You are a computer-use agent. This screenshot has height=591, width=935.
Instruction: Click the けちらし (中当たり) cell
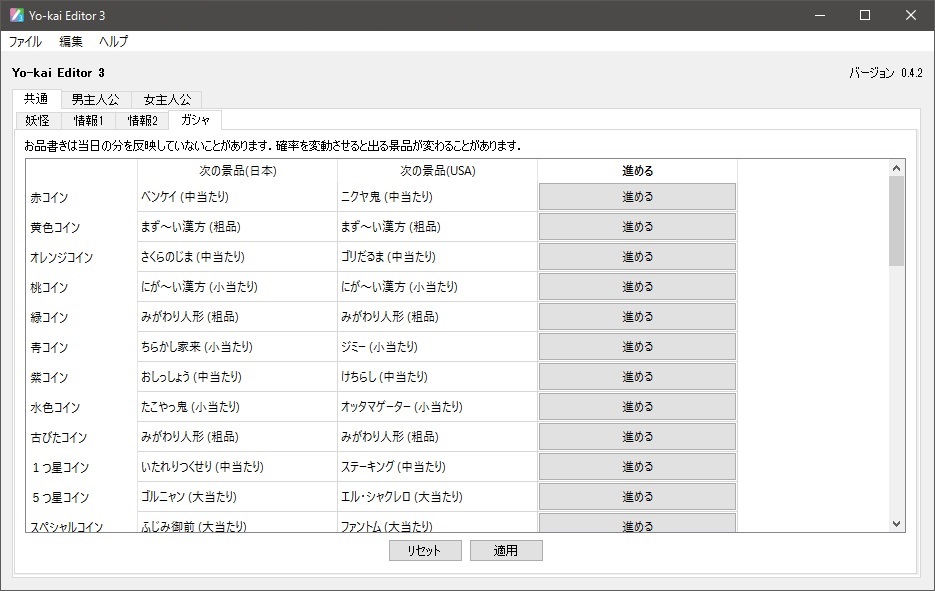(438, 377)
